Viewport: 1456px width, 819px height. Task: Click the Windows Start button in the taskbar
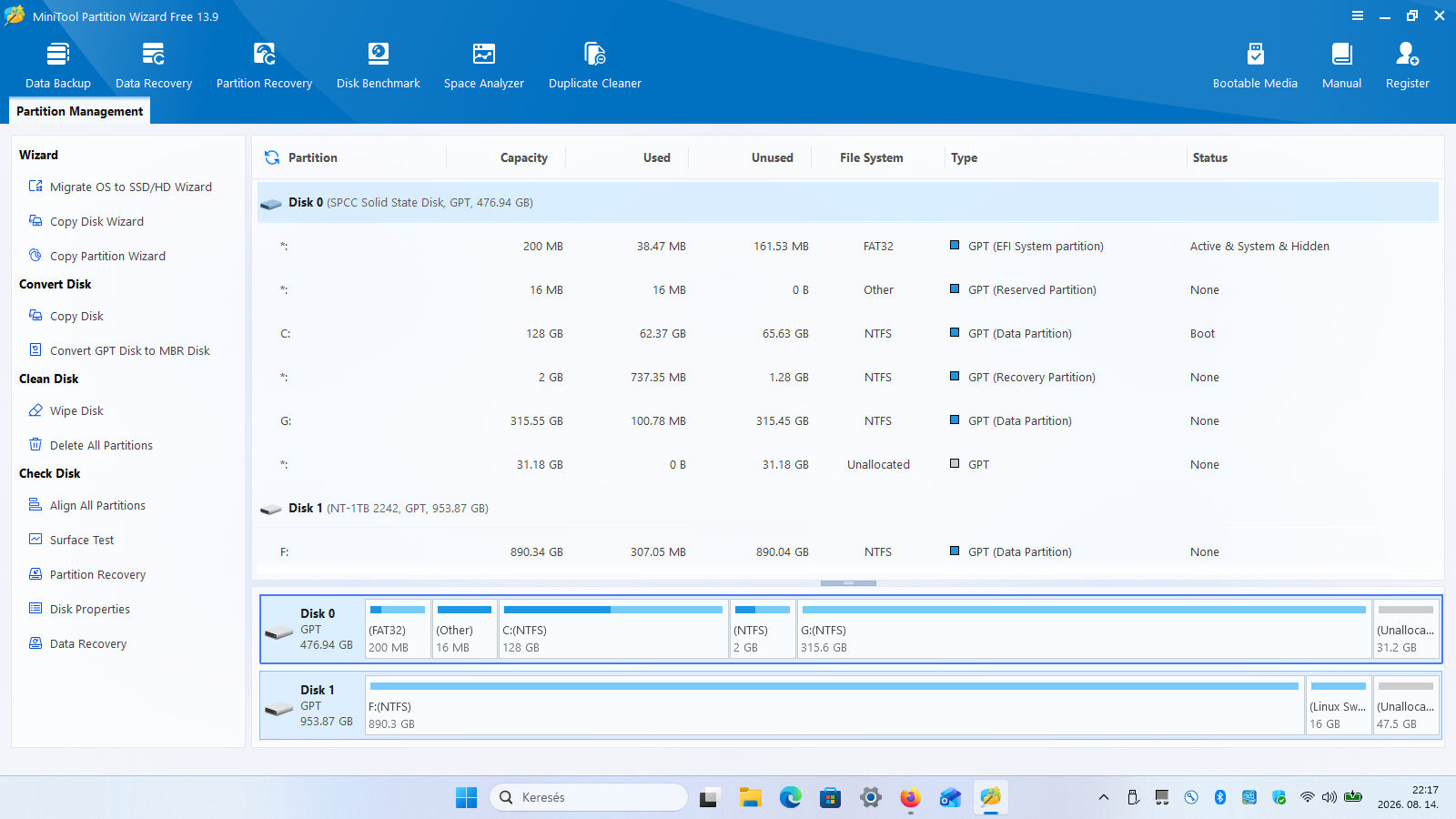466,797
